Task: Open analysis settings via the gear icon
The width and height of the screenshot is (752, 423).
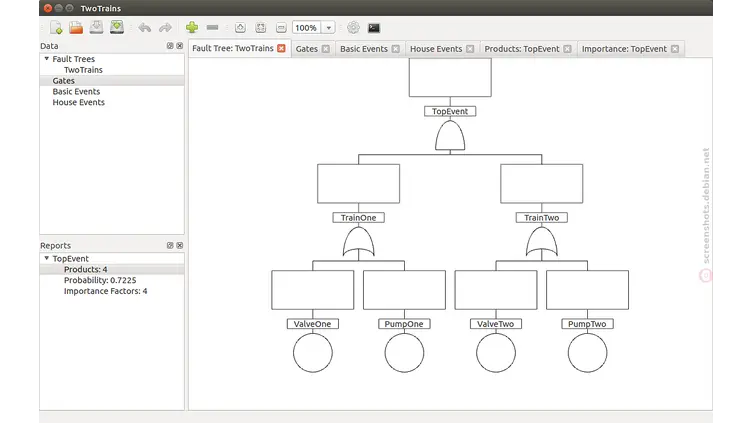Action: 353,28
